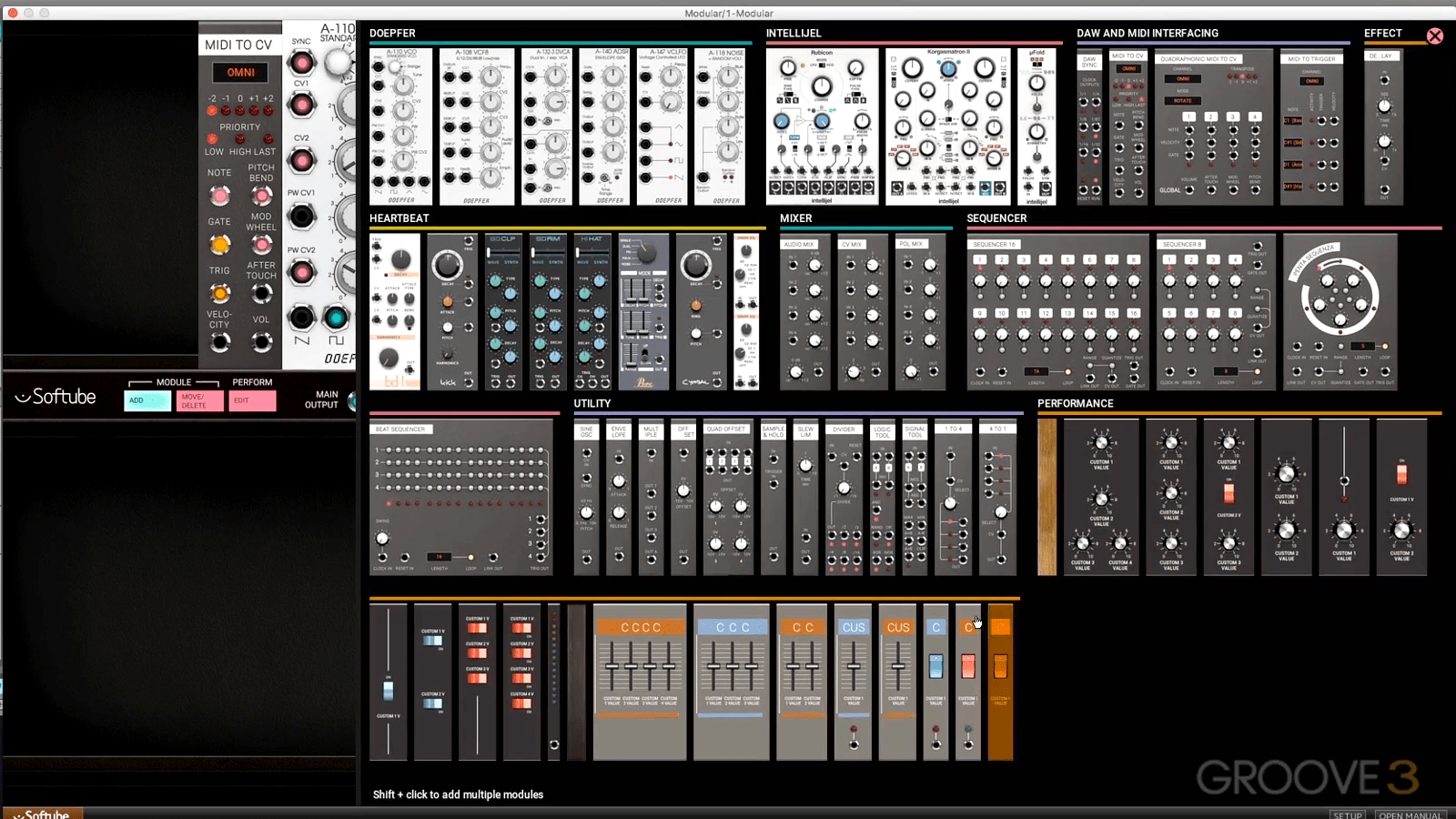1456x819 pixels.
Task: Click the GATE output jack
Action: point(219,245)
